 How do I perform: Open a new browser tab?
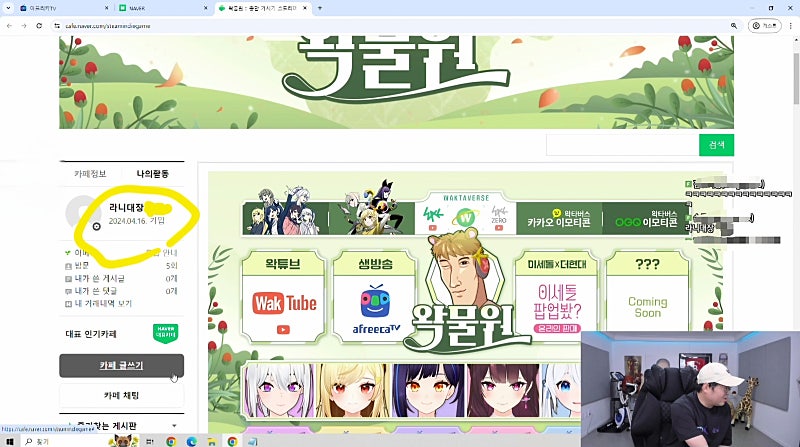[320, 8]
